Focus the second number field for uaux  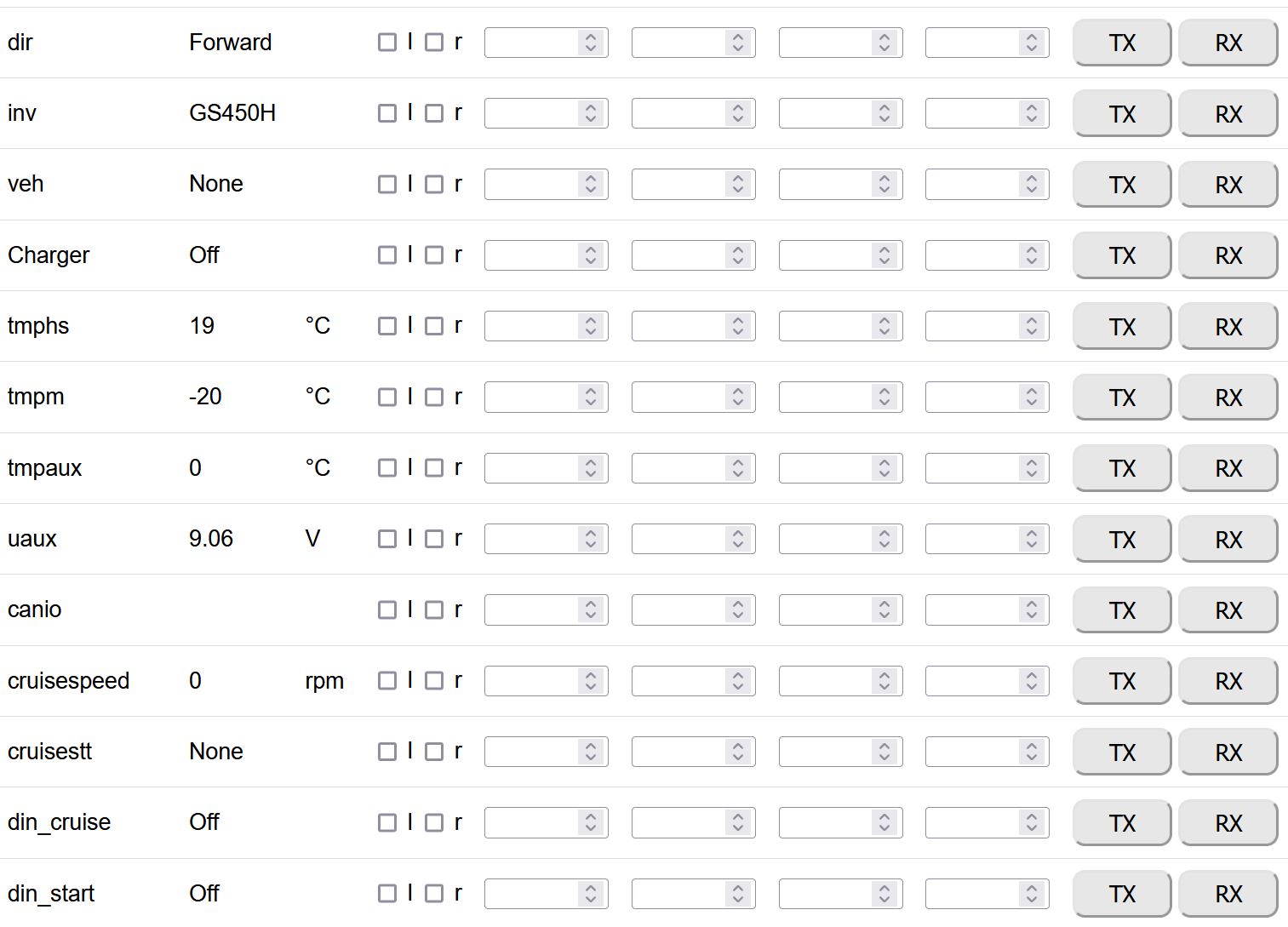pos(678,539)
